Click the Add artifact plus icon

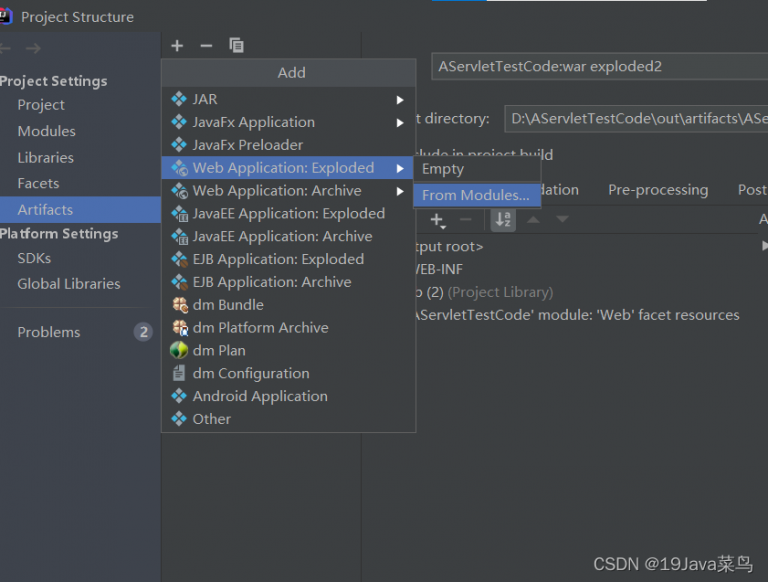coord(177,46)
